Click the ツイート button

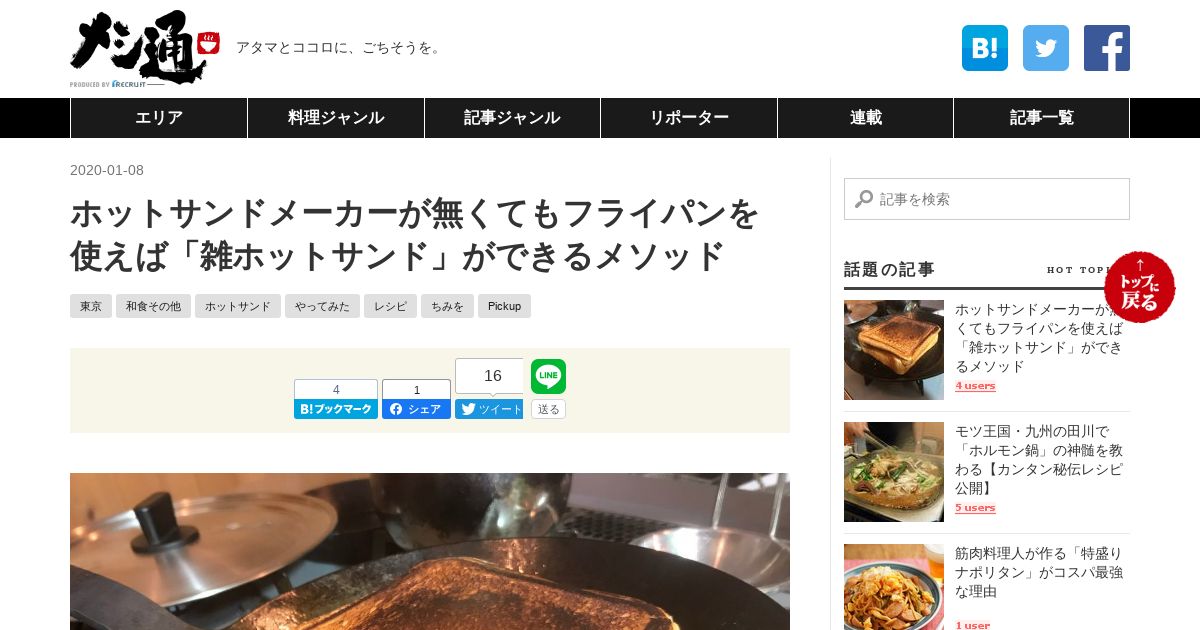point(489,409)
